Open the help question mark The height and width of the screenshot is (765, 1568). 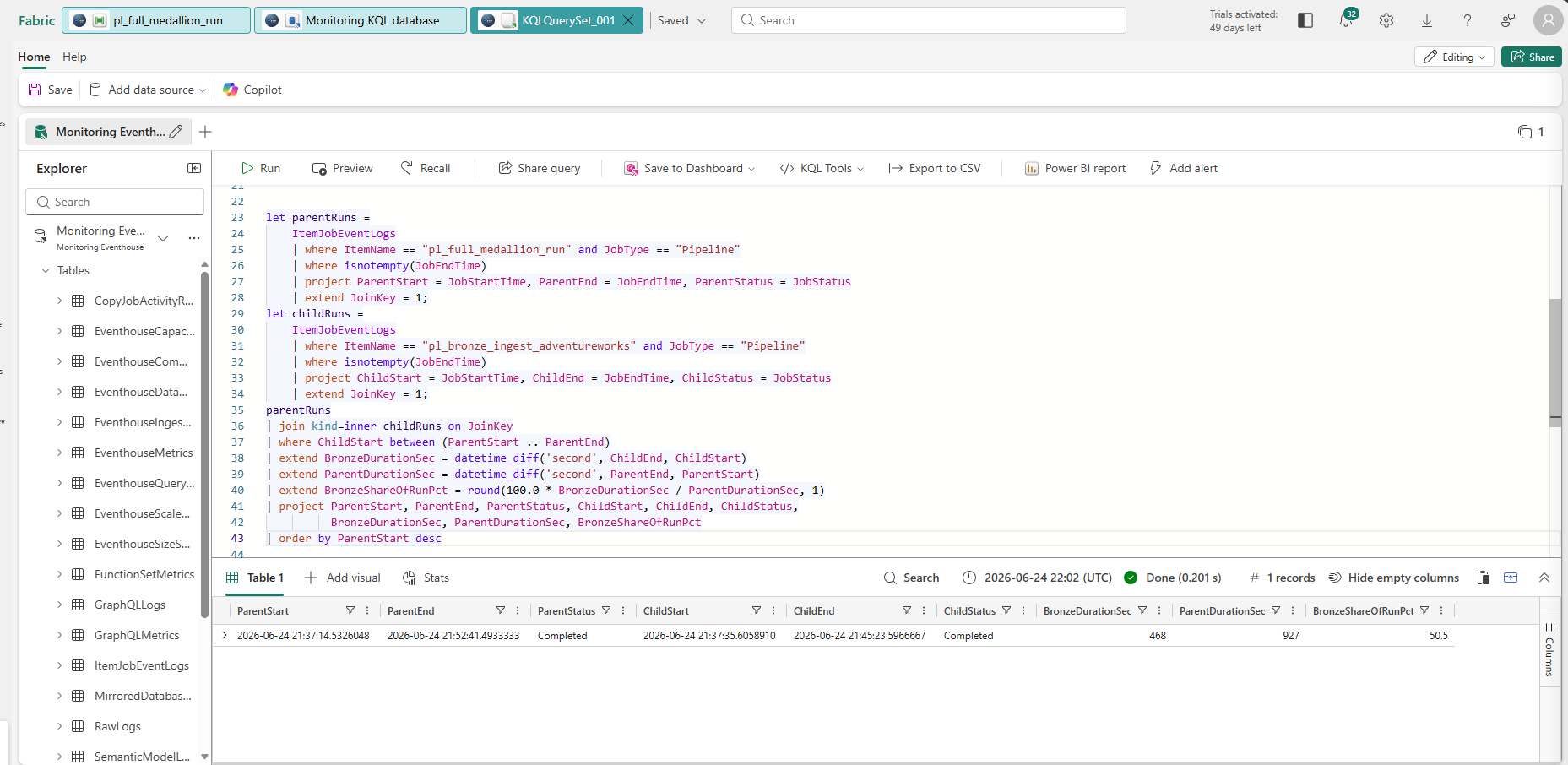point(1468,20)
